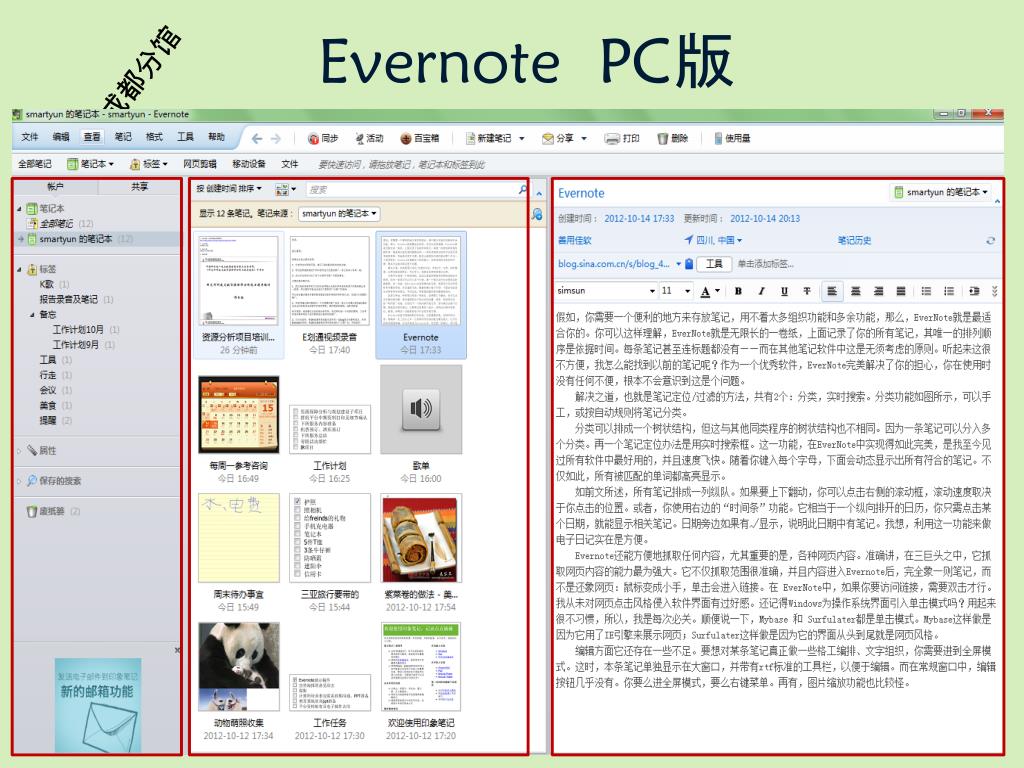Open the 编辑 menu
The width and height of the screenshot is (1024, 768).
click(x=61, y=137)
